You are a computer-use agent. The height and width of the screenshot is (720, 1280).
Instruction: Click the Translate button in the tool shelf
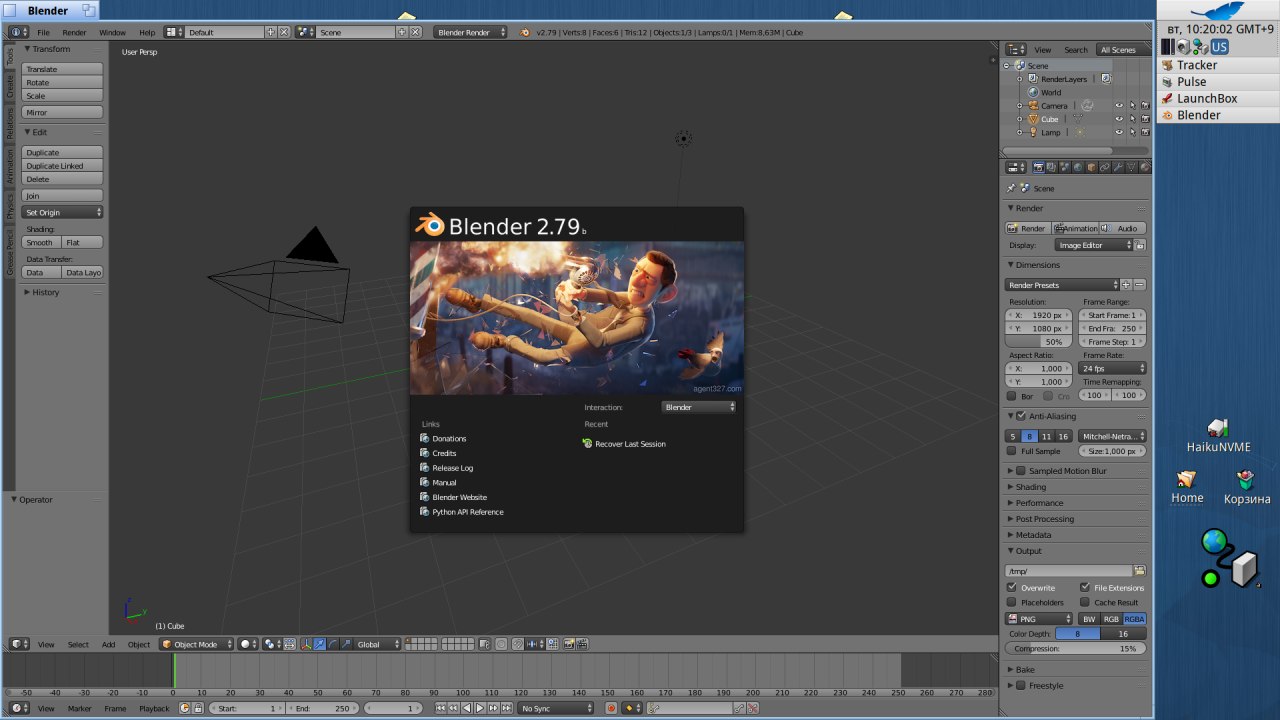(62, 69)
